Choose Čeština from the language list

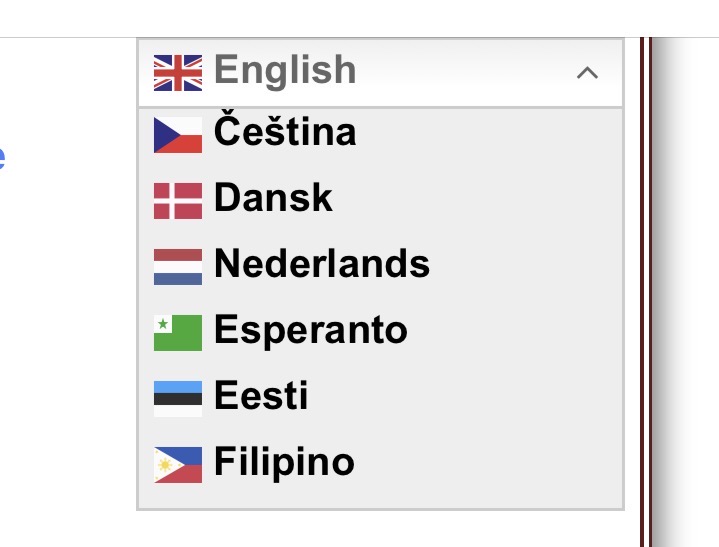(x=285, y=133)
